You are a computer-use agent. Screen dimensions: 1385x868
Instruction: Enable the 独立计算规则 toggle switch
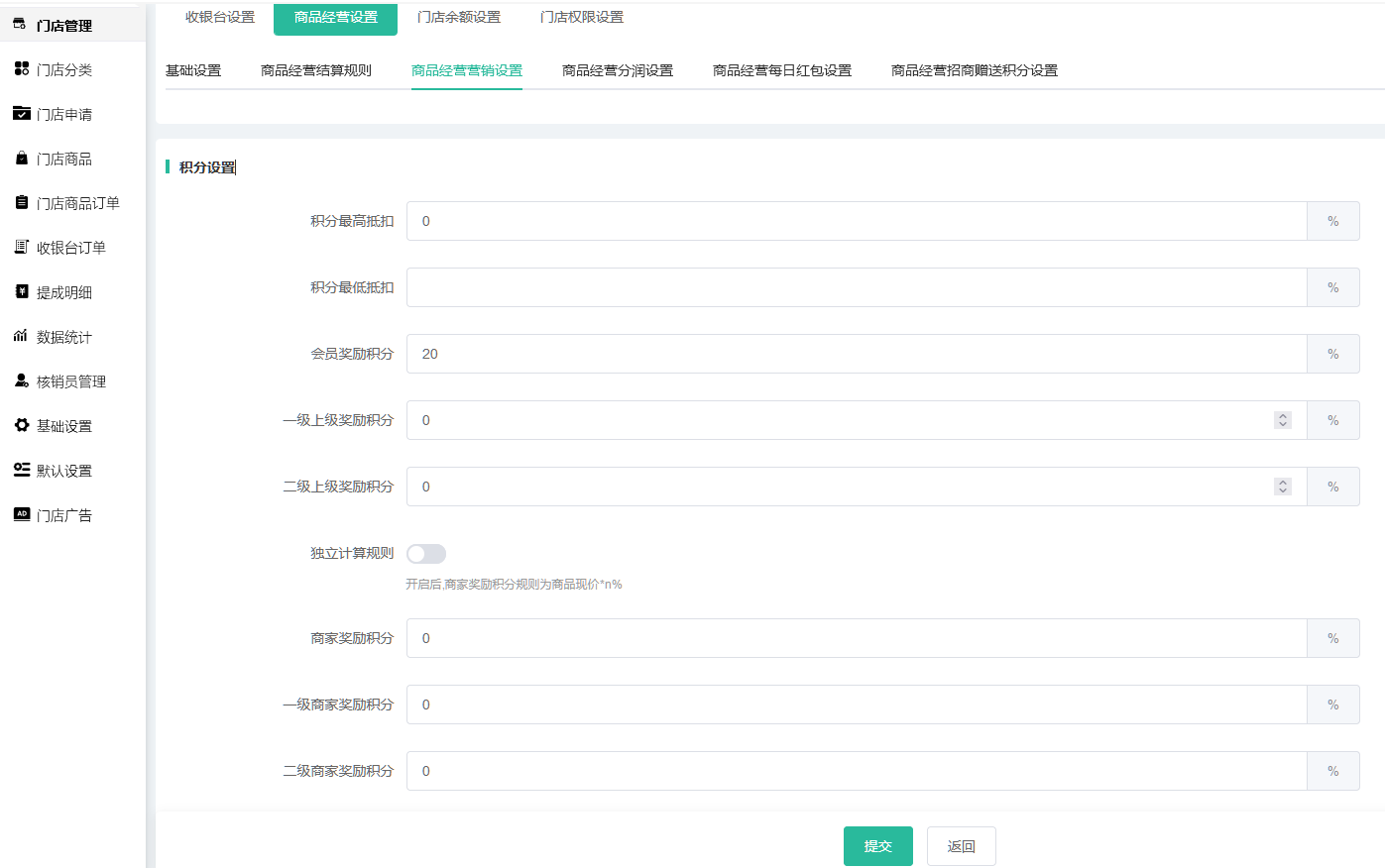(x=426, y=554)
